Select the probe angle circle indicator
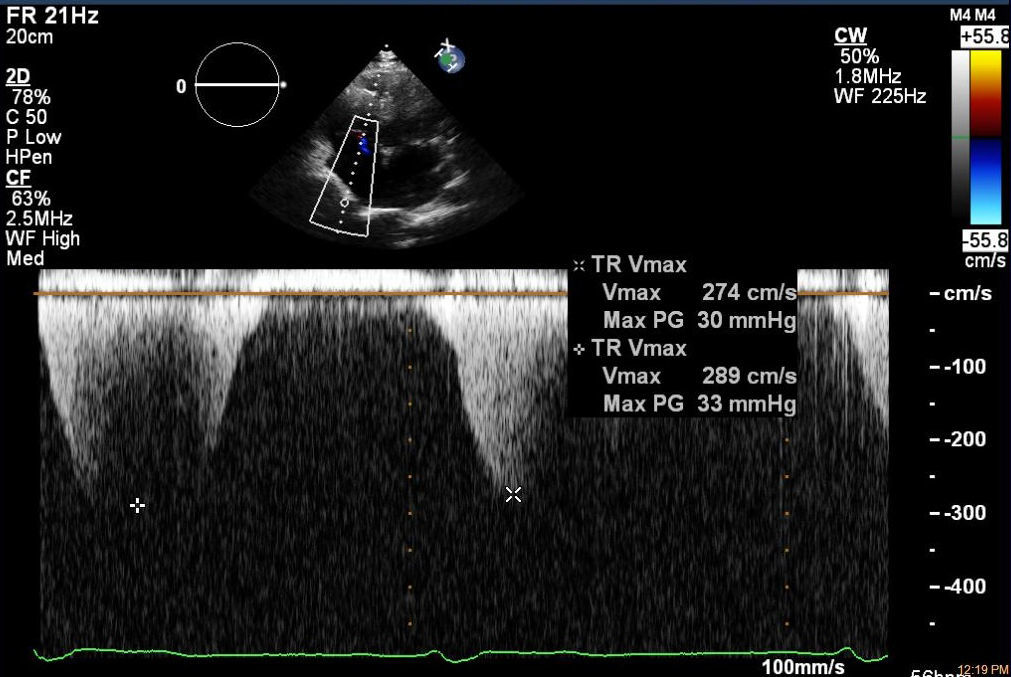 (237, 85)
